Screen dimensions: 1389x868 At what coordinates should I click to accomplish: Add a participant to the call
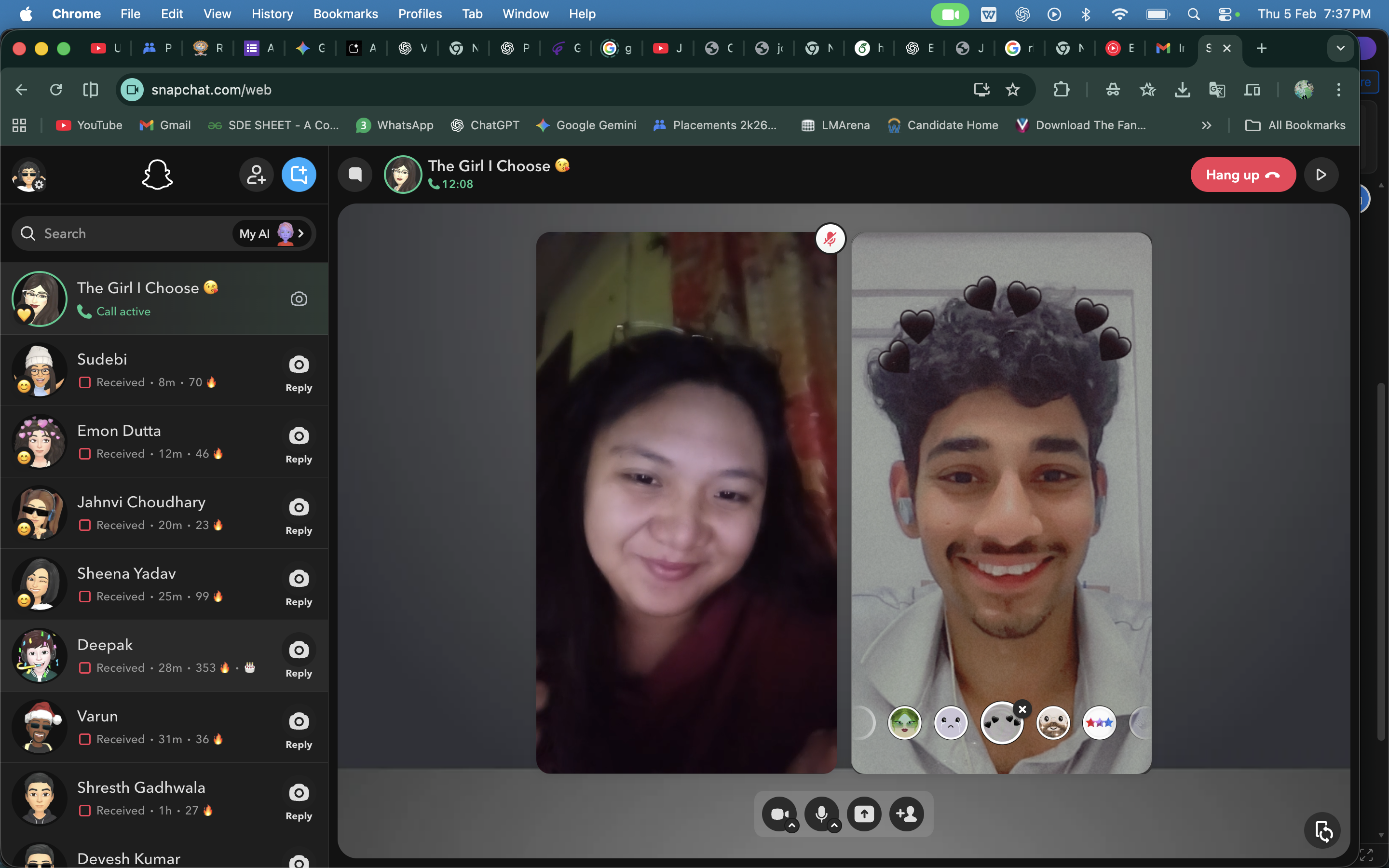click(906, 814)
